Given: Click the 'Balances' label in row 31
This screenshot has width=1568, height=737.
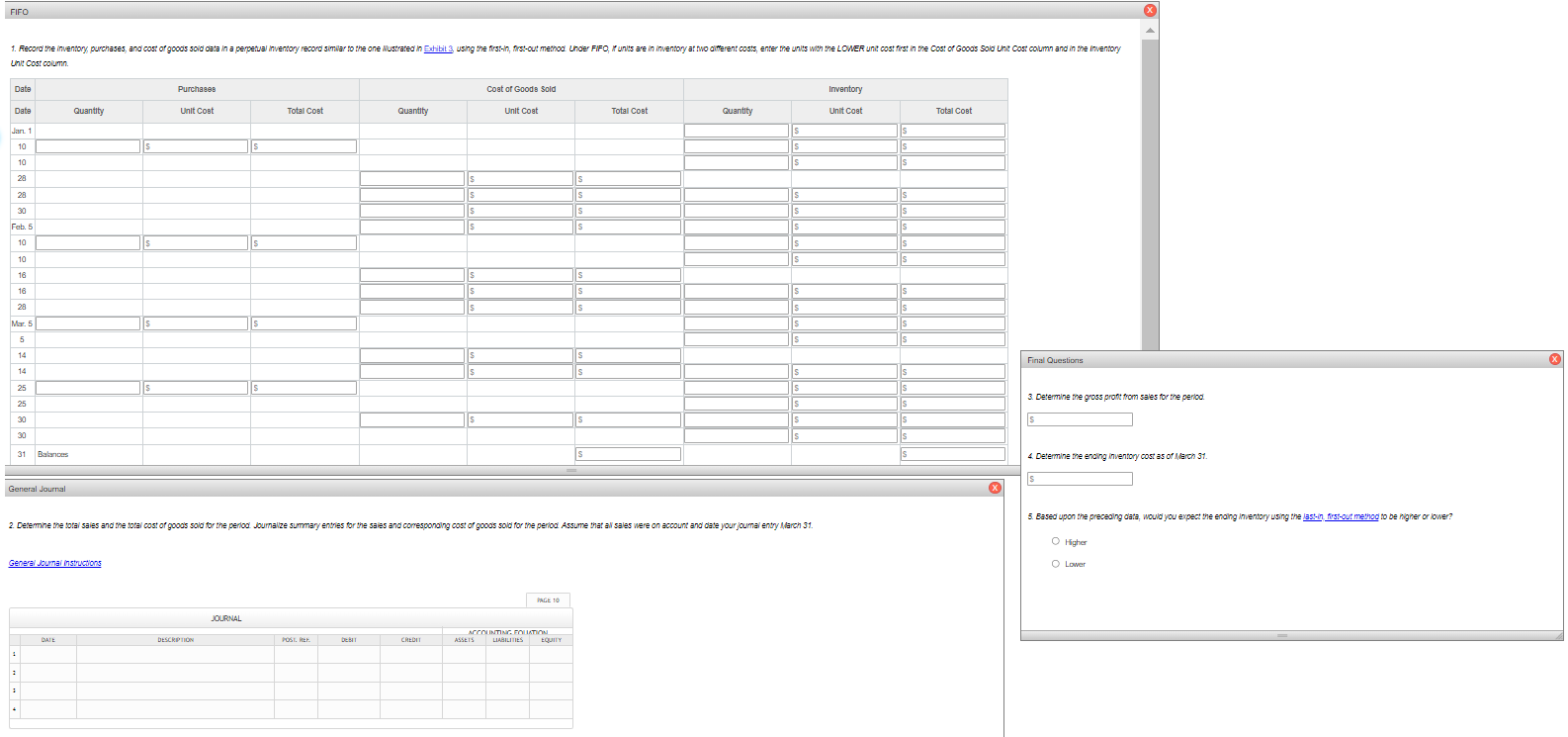Looking at the screenshot, I should click(53, 454).
